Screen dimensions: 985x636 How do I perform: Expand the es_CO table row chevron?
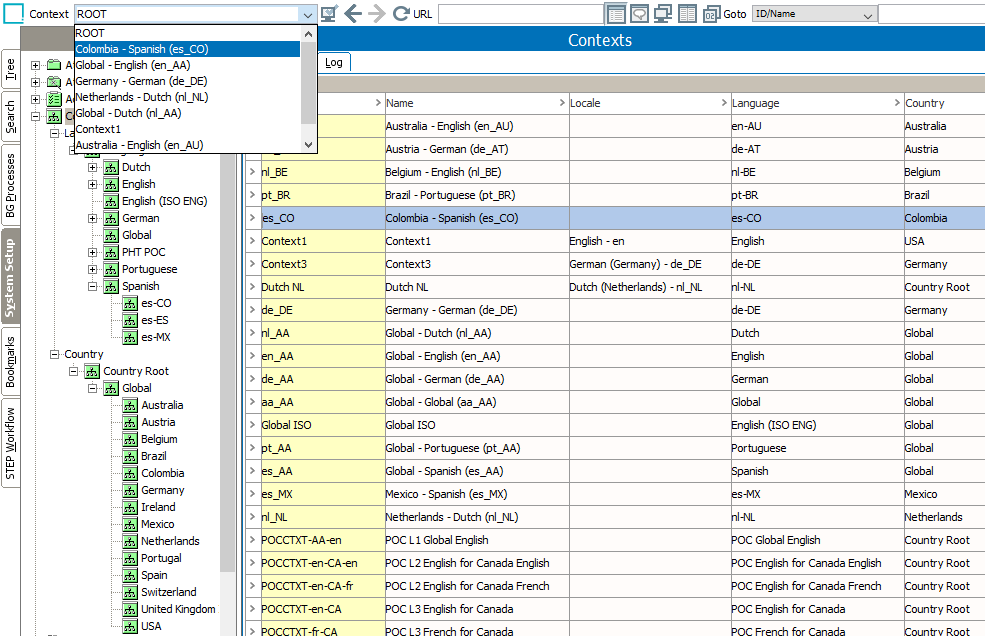pos(252,218)
